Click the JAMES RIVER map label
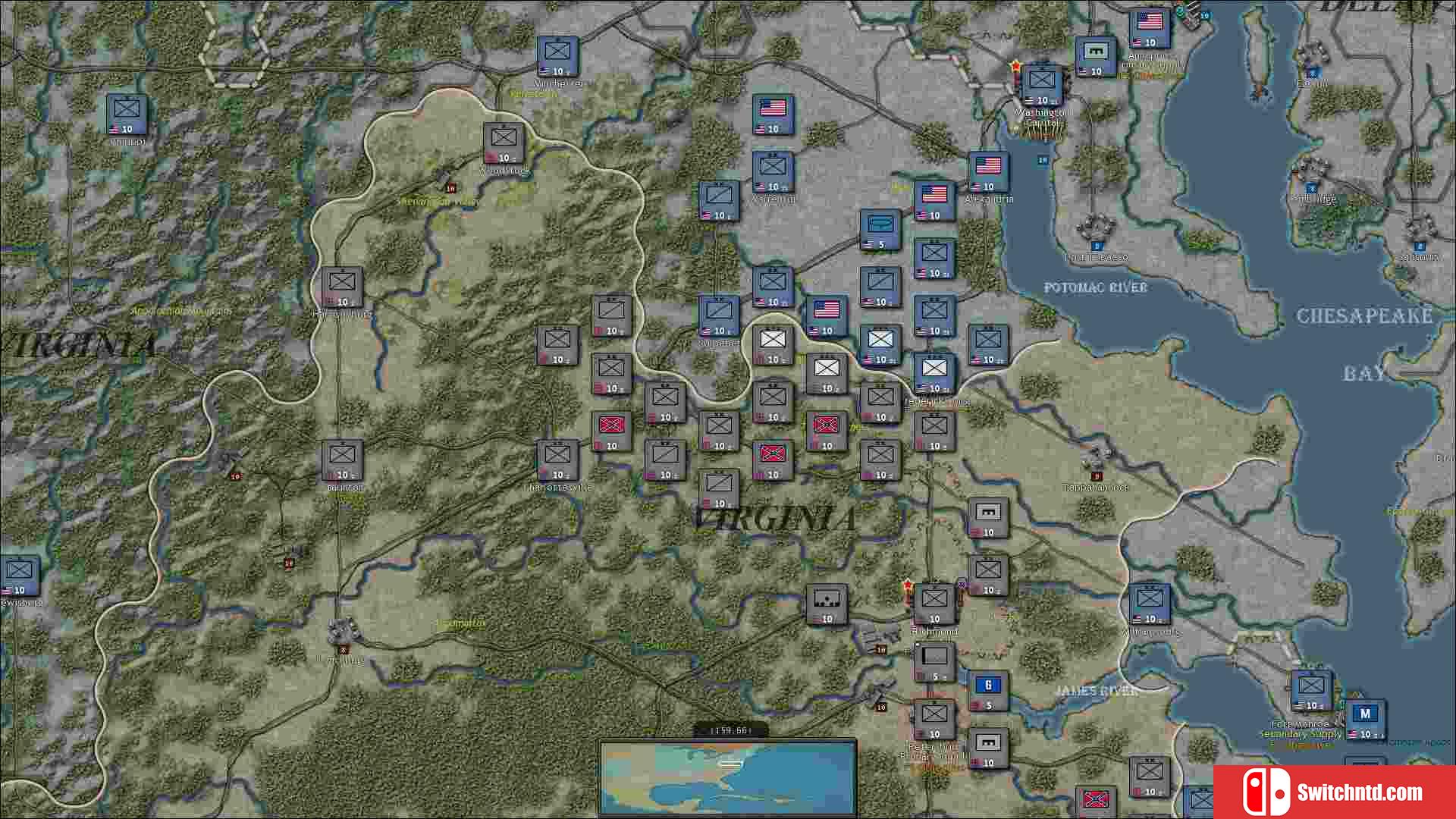The image size is (1456, 819). click(1097, 690)
